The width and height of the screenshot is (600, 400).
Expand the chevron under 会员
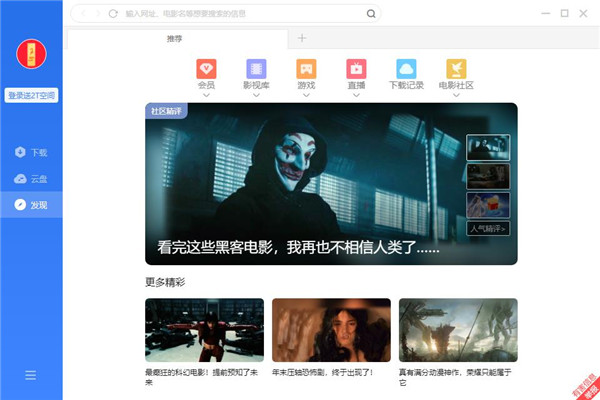click(x=206, y=95)
